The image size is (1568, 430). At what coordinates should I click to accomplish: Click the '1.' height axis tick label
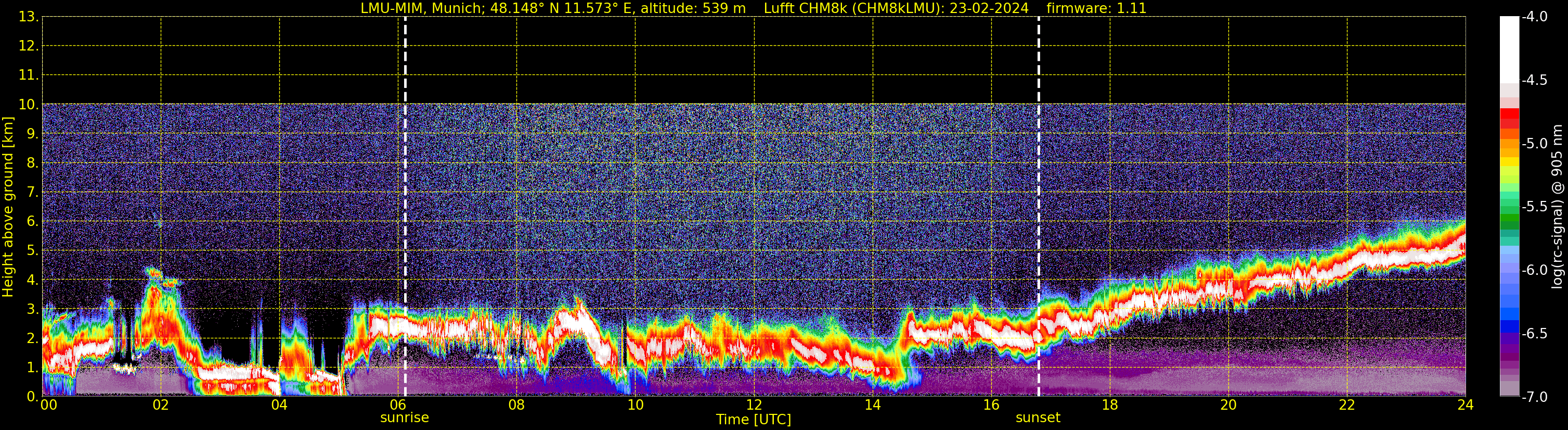click(x=33, y=368)
